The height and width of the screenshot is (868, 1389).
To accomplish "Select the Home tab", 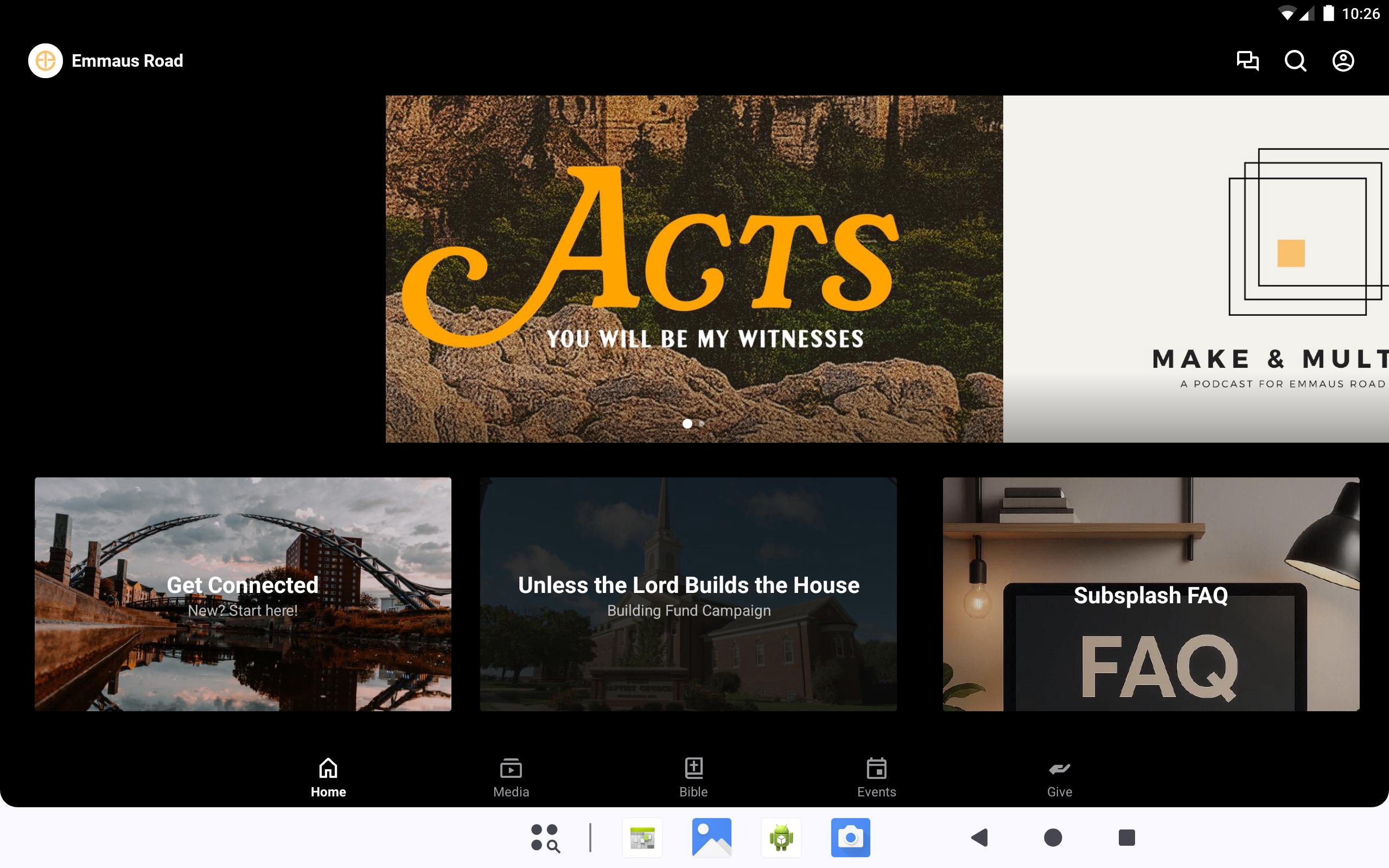I will coord(328,777).
